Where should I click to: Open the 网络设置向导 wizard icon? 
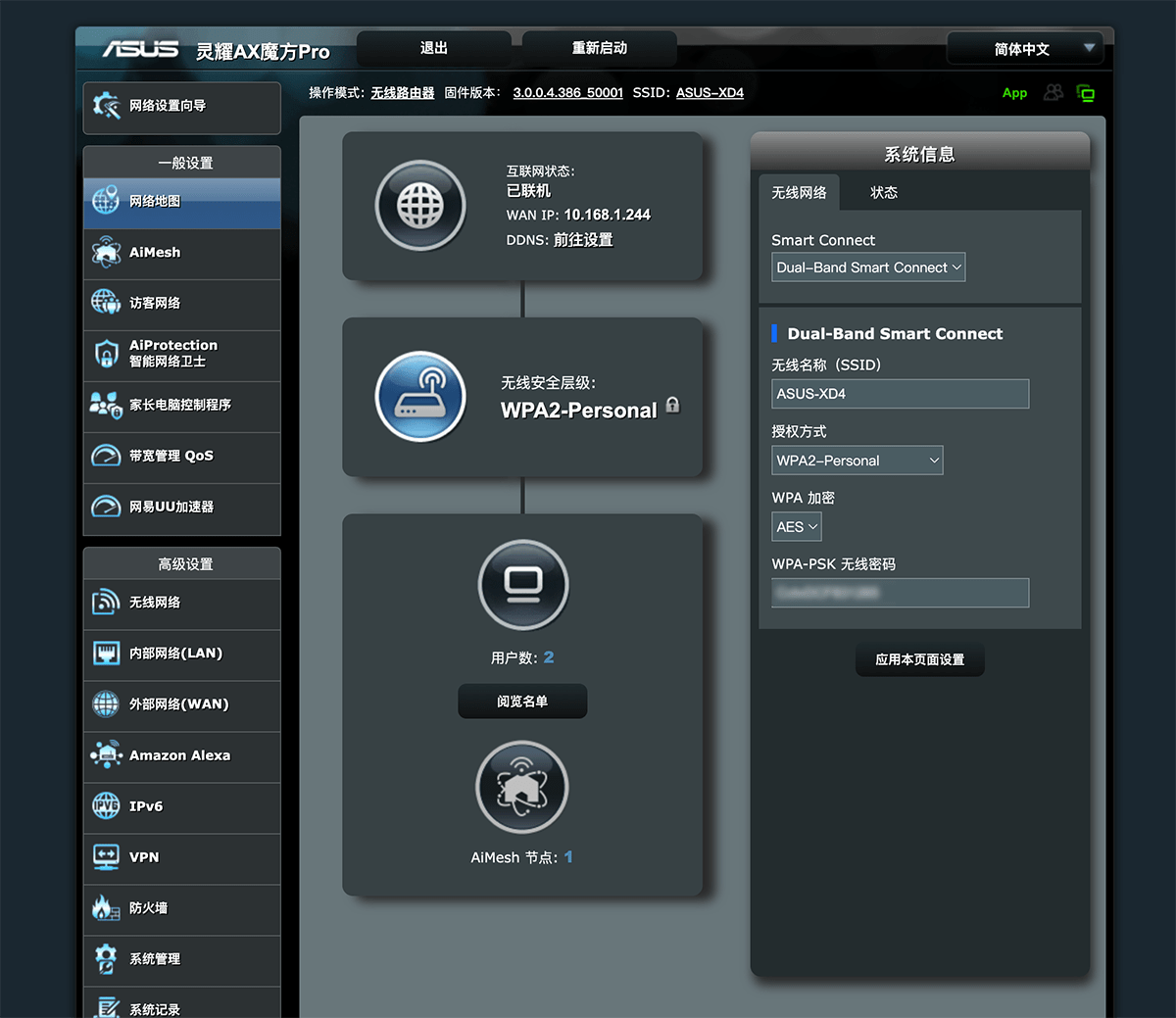coord(106,106)
